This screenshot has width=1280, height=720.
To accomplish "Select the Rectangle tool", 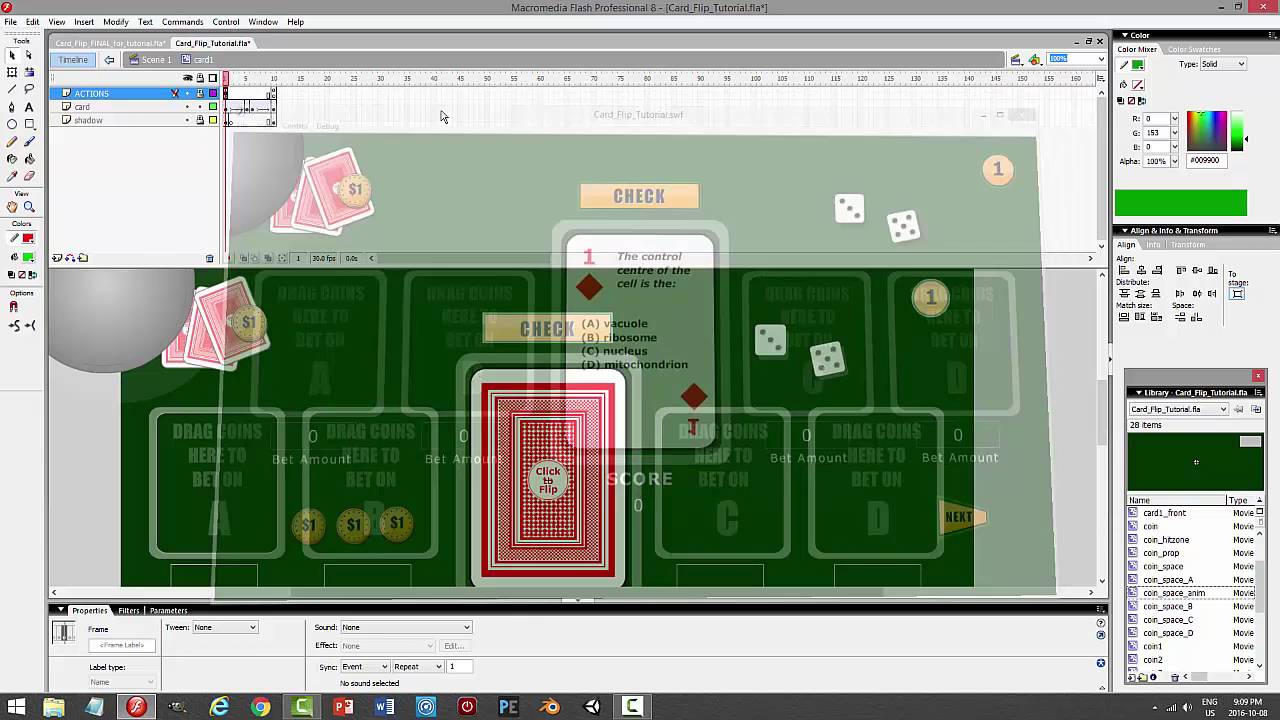I will click(x=29, y=124).
